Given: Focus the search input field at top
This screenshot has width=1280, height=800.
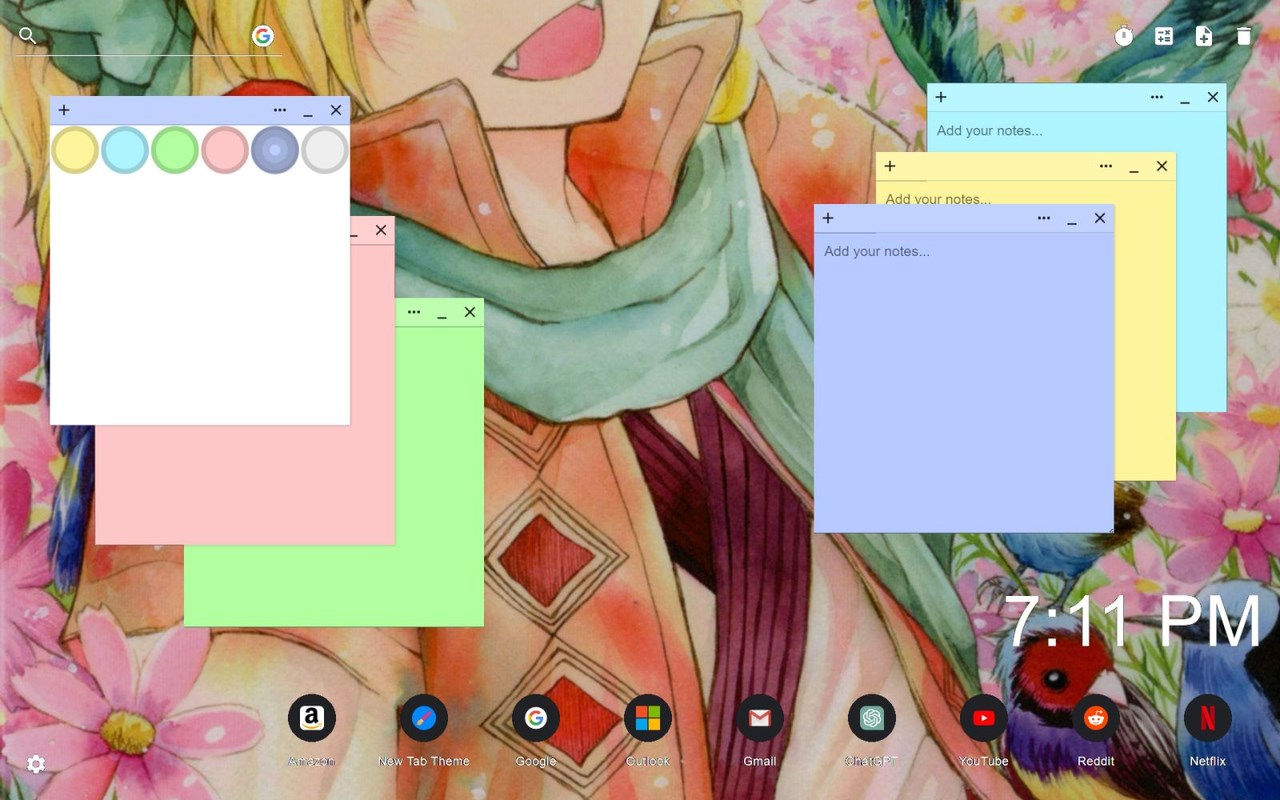Looking at the screenshot, I should 145,37.
